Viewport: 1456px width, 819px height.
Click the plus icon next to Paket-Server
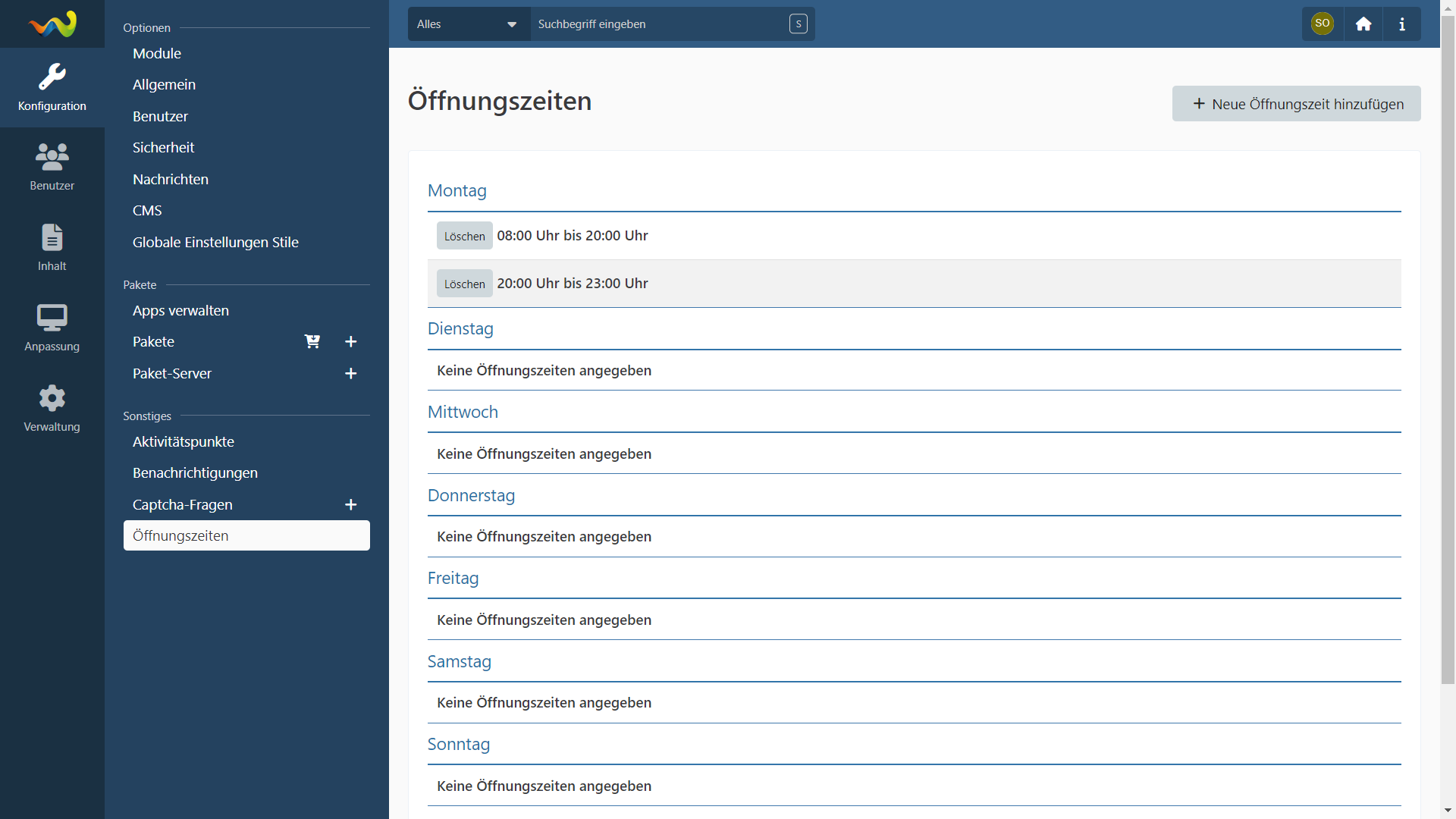351,374
